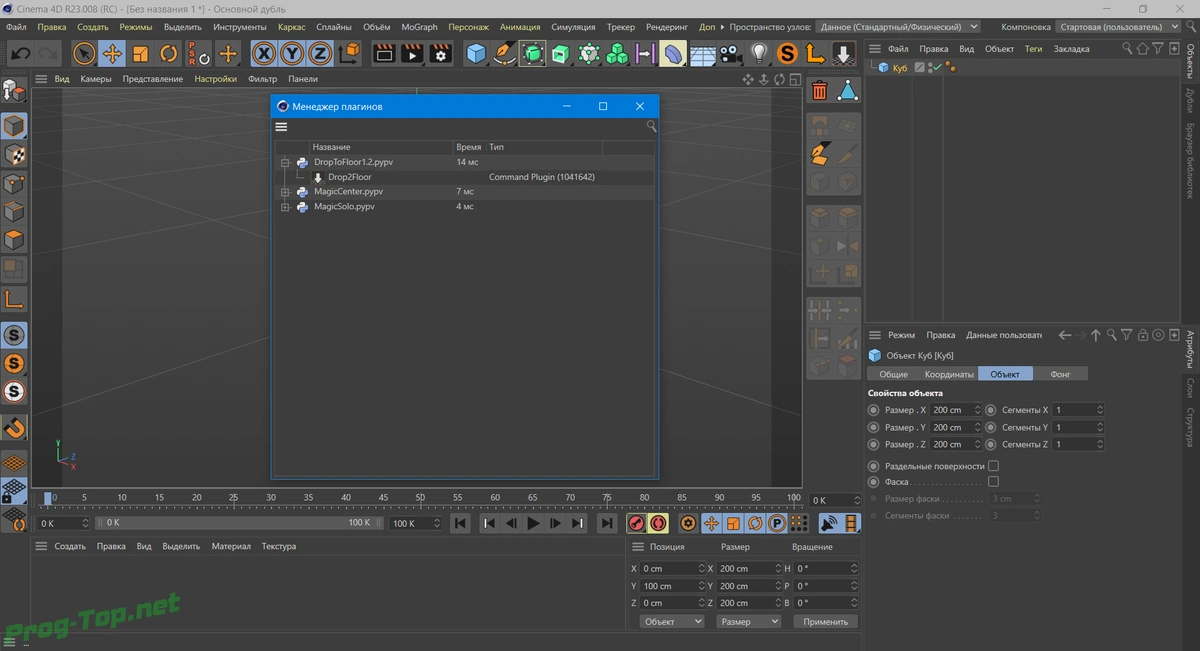Toggle the keyframe dot for Размер . Y
Screen dimensions: 1200x651
[x=874, y=427]
